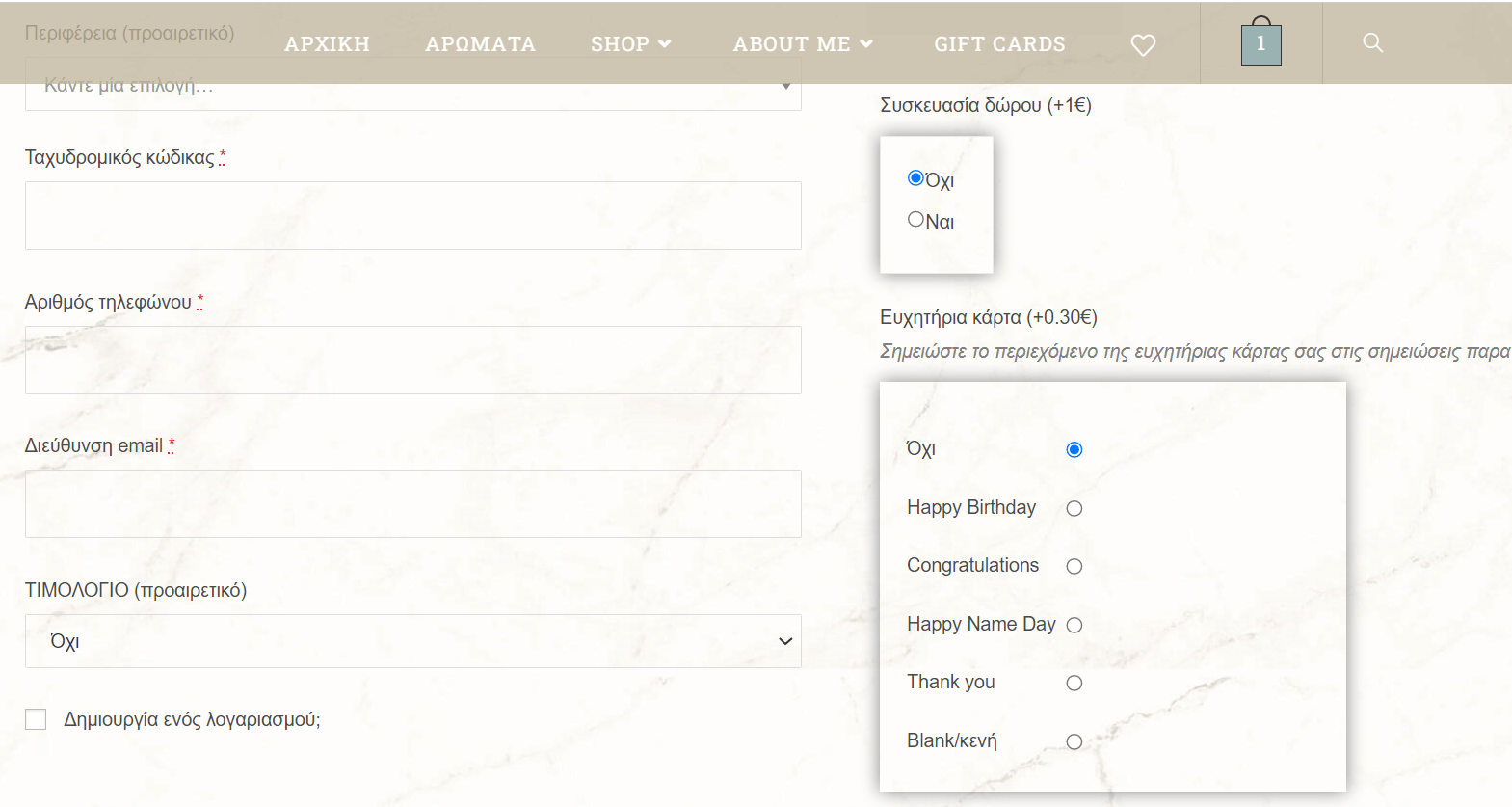Select 'Ναι' for gift wrapping

pos(915,220)
